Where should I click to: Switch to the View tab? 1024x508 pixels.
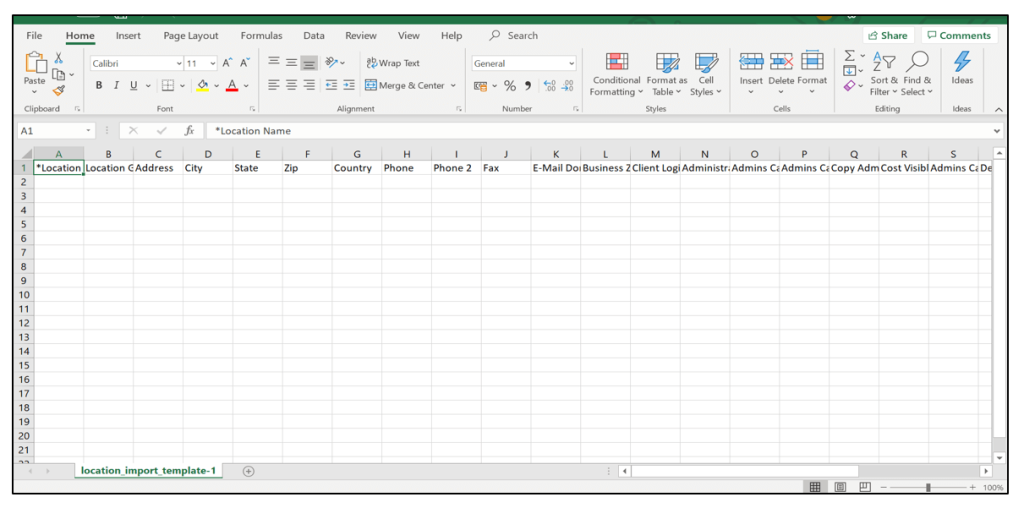click(409, 36)
